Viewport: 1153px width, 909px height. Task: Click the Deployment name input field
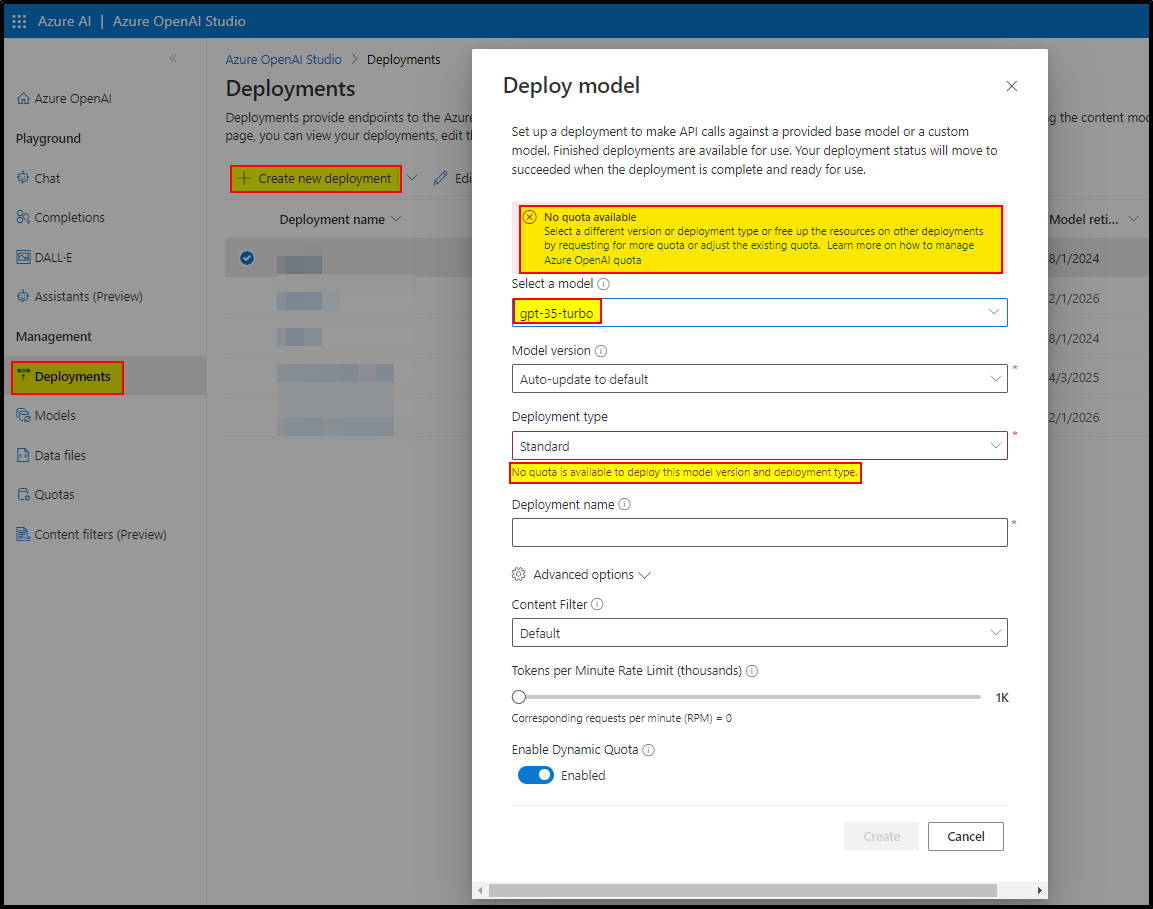point(759,532)
